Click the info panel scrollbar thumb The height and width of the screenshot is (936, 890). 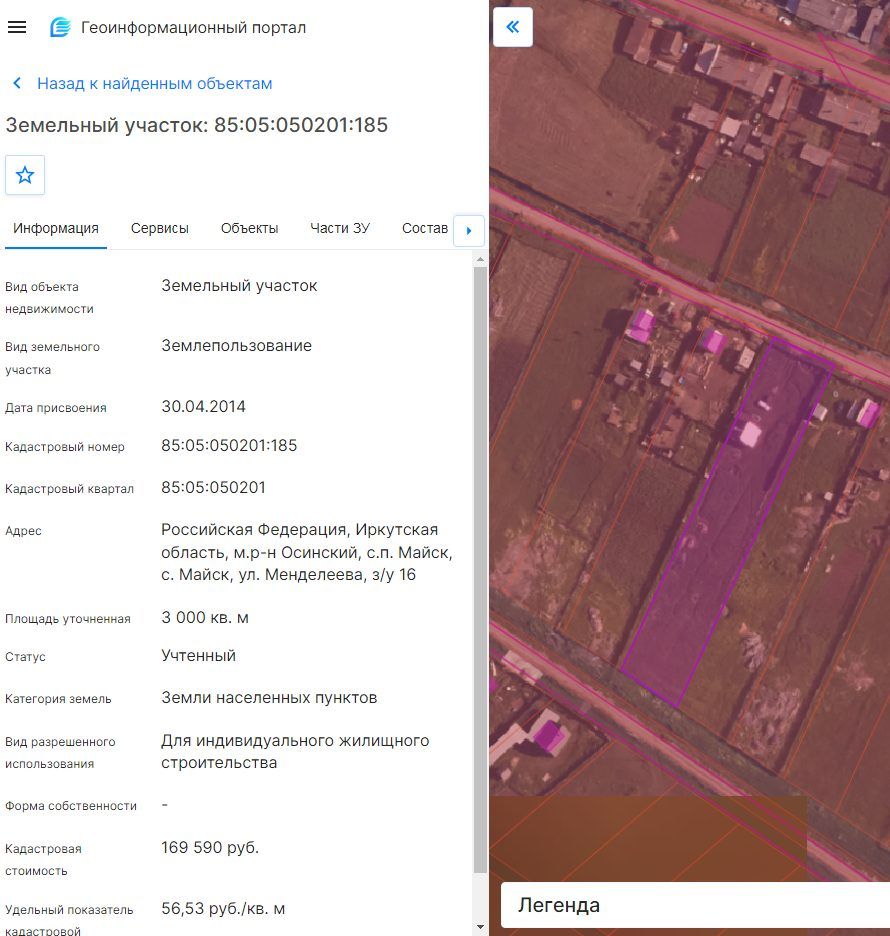tap(480, 570)
